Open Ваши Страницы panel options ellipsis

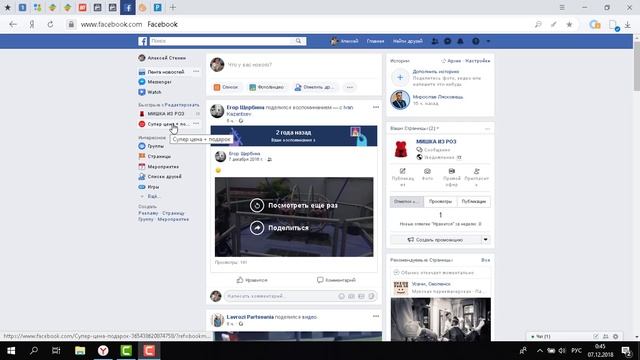pos(487,129)
